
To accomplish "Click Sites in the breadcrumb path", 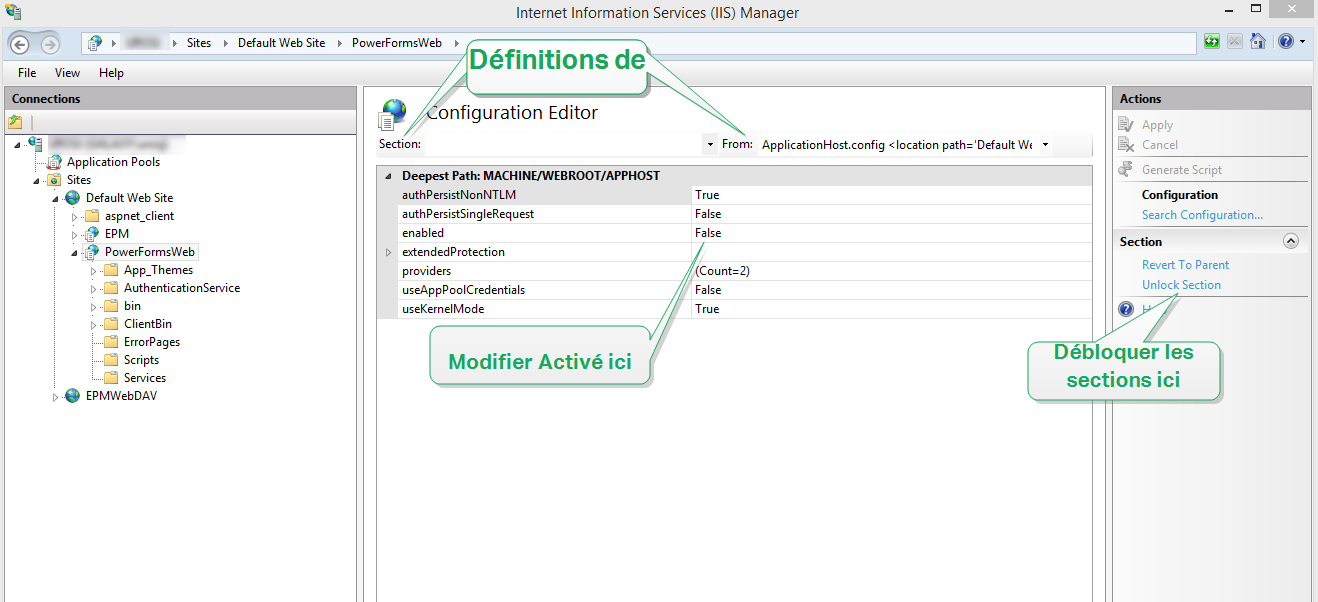I will click(199, 43).
